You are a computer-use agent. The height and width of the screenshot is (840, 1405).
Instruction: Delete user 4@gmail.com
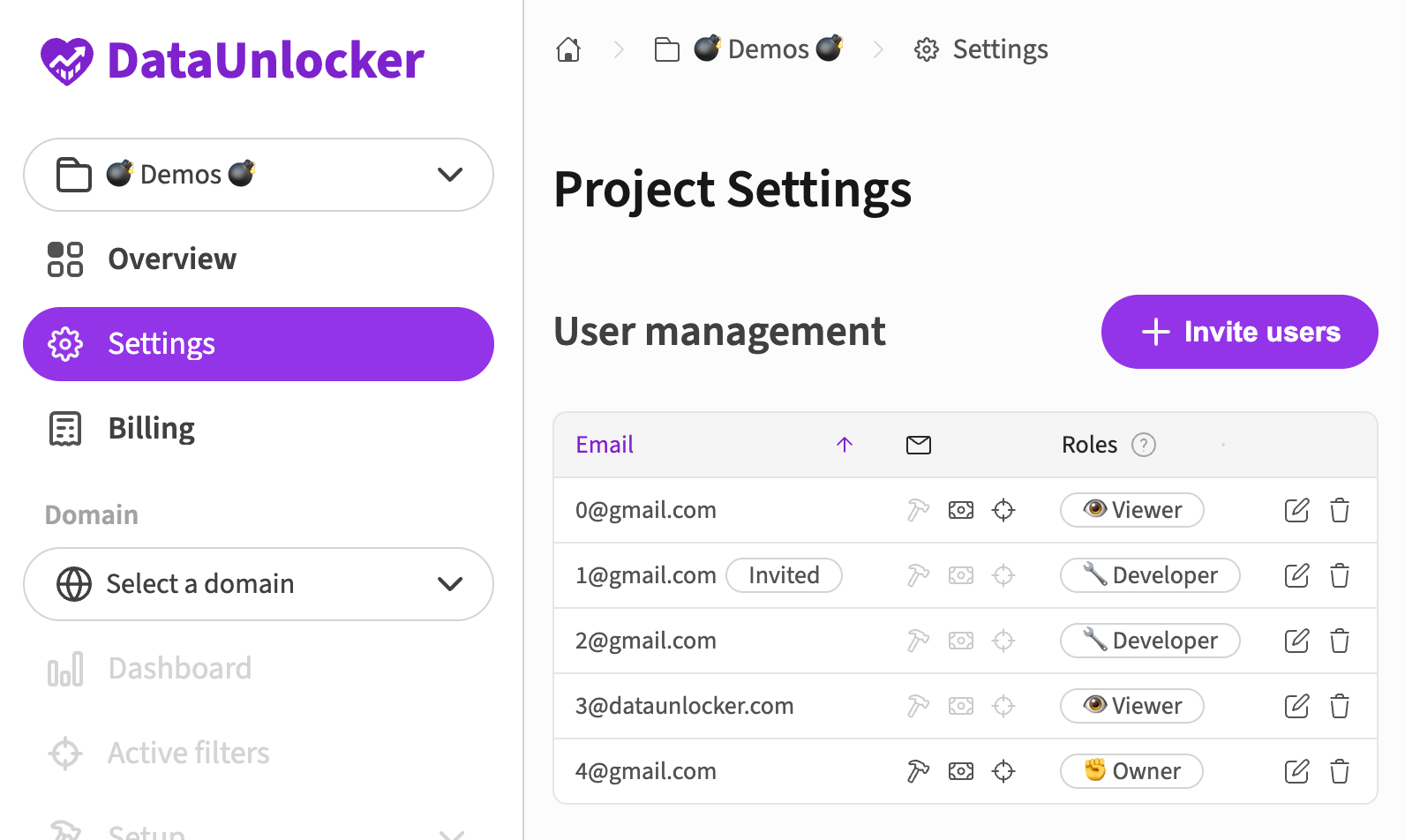pyautogui.click(x=1340, y=771)
